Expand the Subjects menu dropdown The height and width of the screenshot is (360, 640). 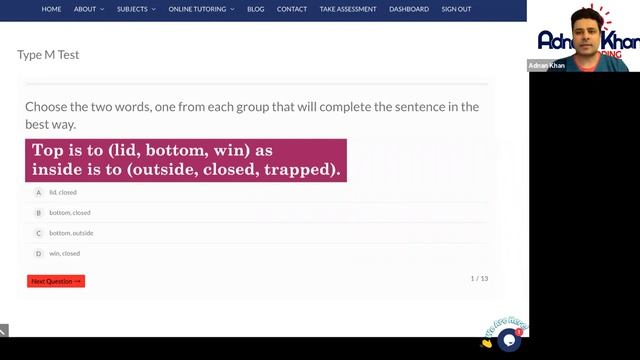coord(136,9)
